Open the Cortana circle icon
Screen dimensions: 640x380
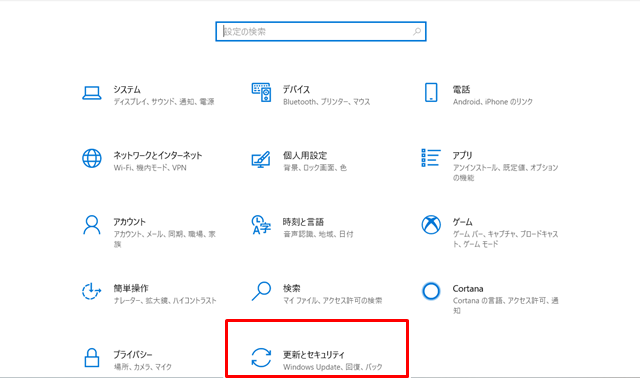coord(431,291)
